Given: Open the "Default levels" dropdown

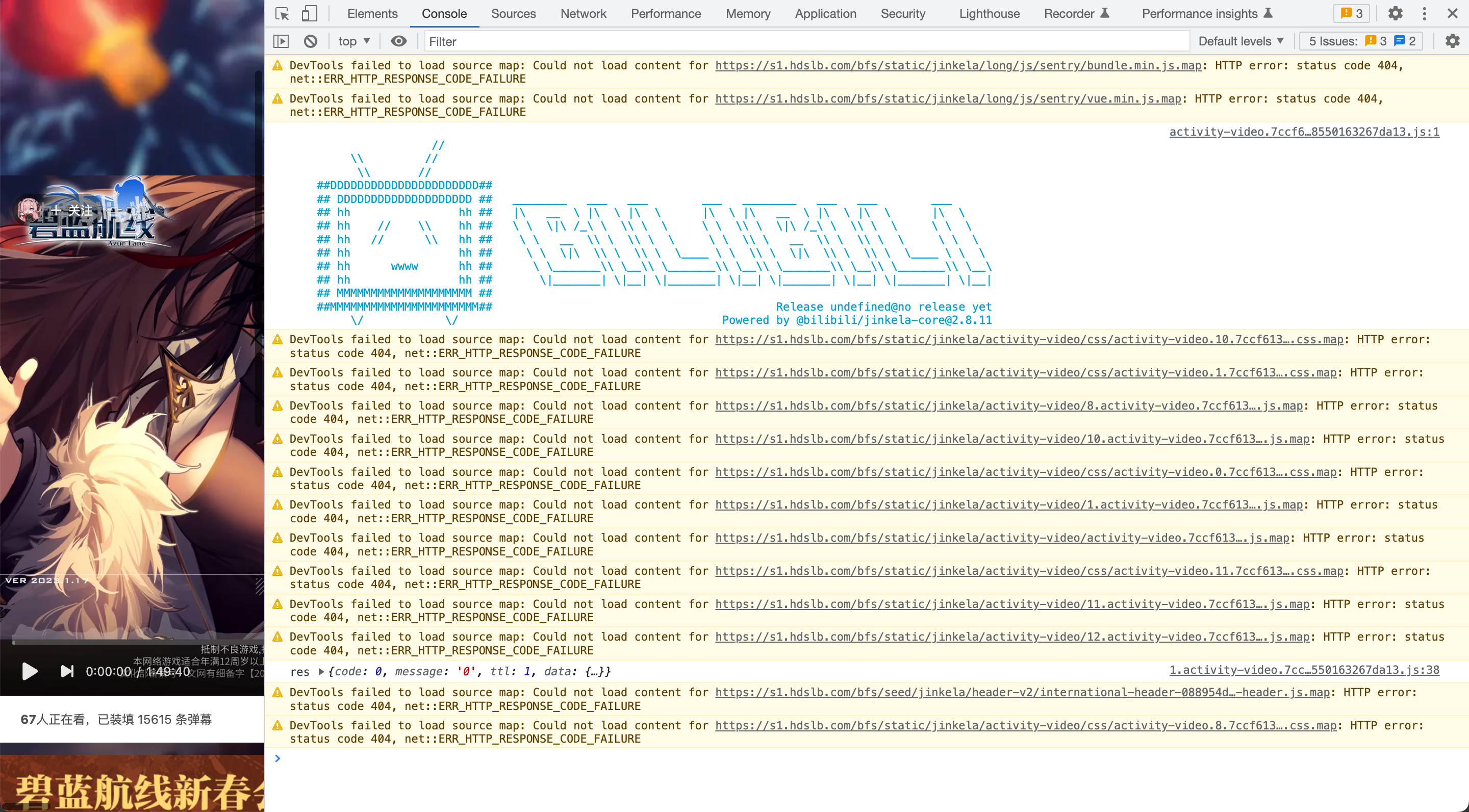Looking at the screenshot, I should pyautogui.click(x=1241, y=40).
